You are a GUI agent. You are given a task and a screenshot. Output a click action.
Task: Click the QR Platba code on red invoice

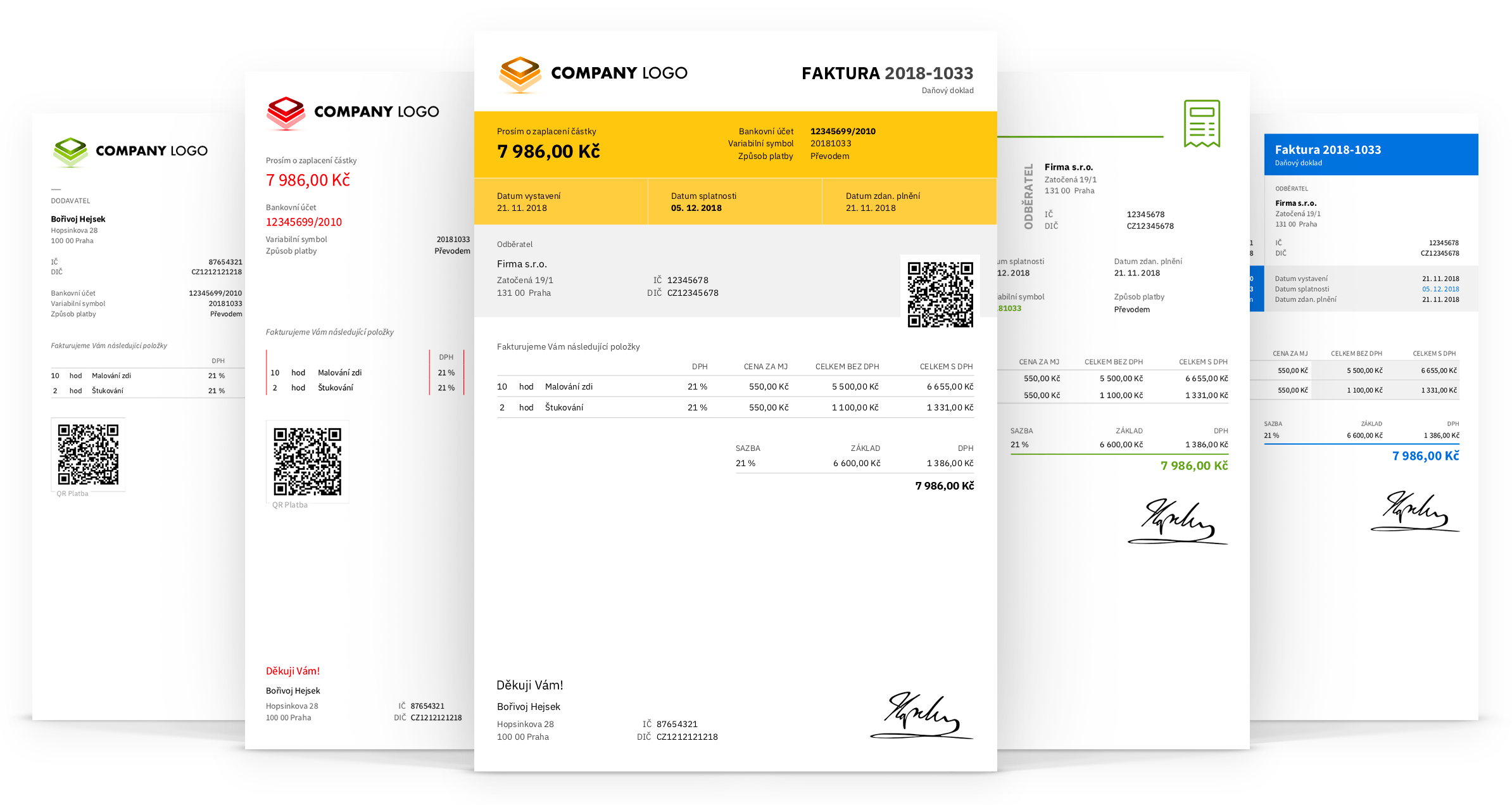point(307,462)
